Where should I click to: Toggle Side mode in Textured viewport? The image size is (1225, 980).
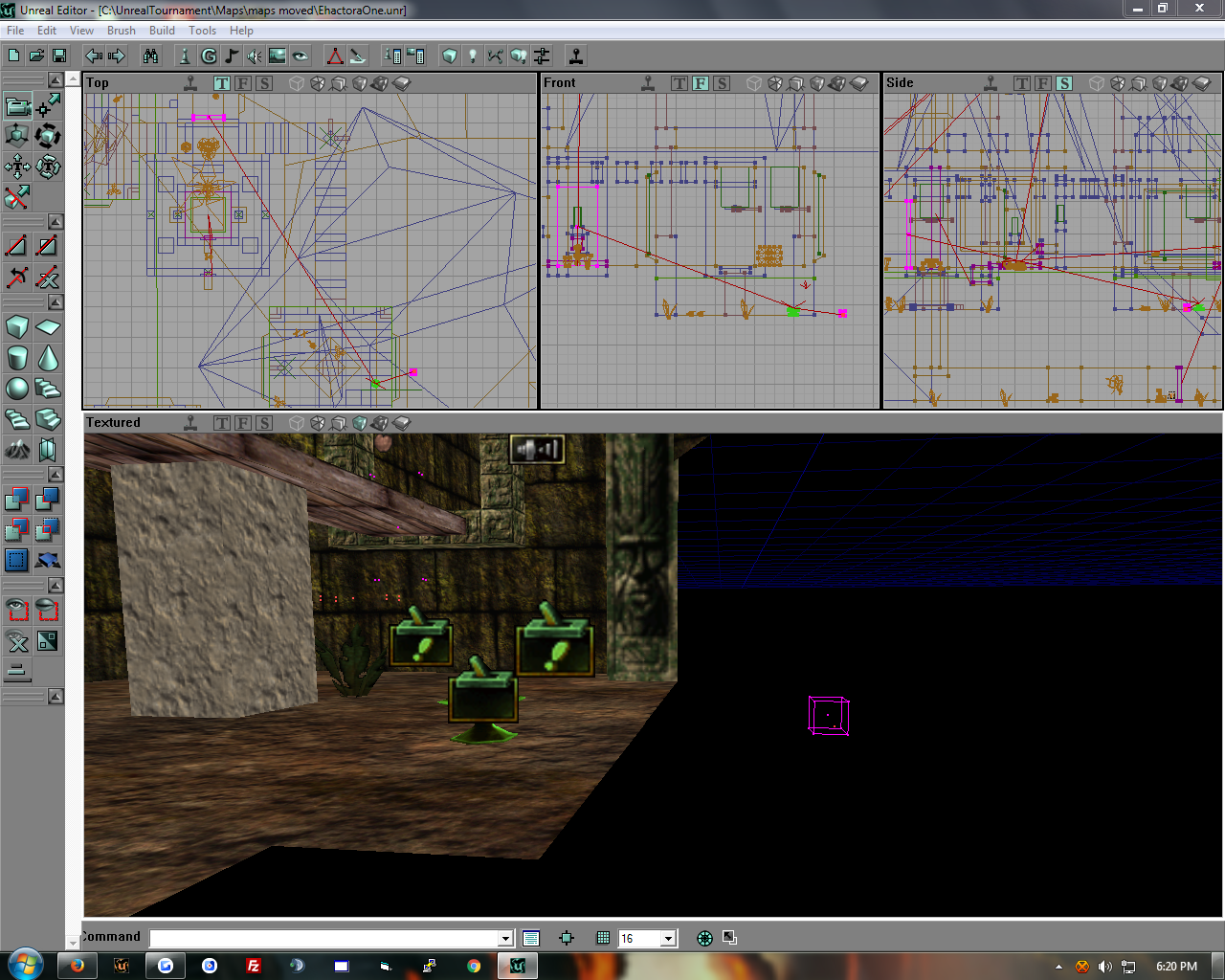264,423
